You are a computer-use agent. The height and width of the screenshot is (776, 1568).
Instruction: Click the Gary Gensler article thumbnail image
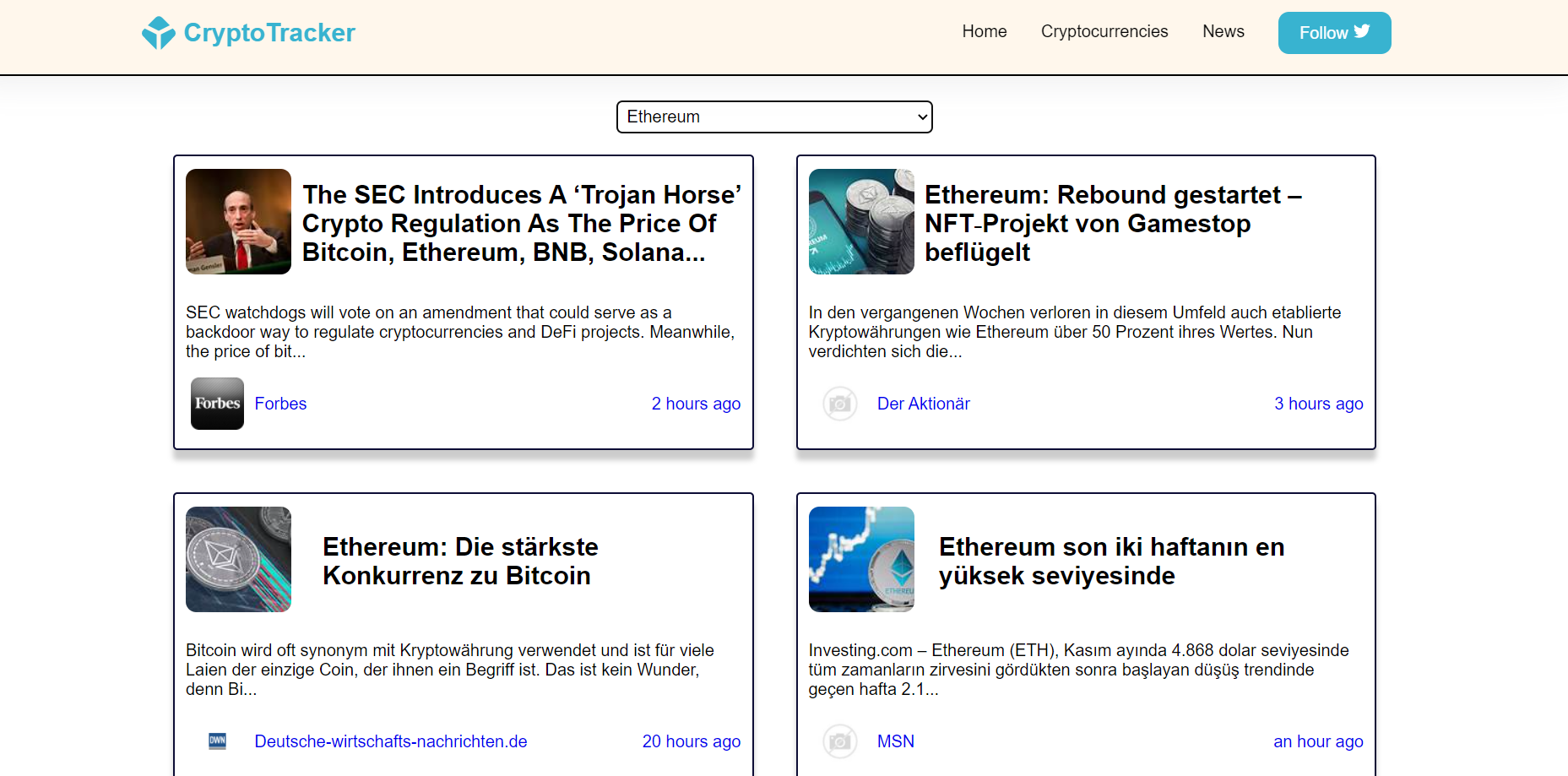[x=238, y=221]
